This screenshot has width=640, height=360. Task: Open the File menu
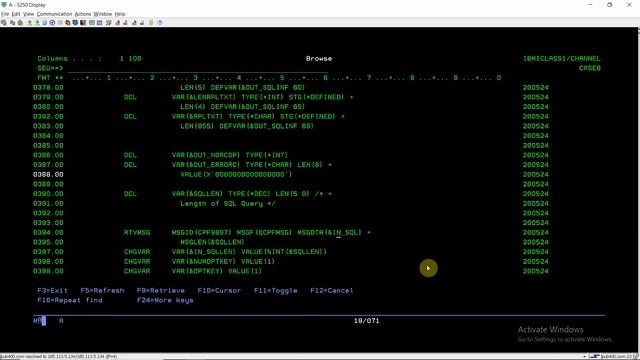5,14
